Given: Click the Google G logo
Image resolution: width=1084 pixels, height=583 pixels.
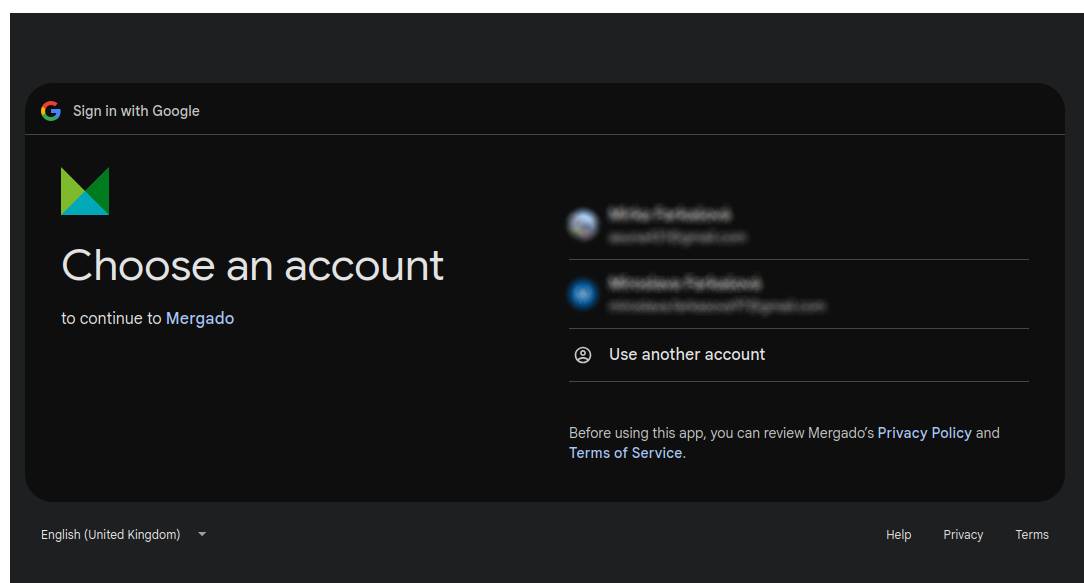Looking at the screenshot, I should point(50,111).
